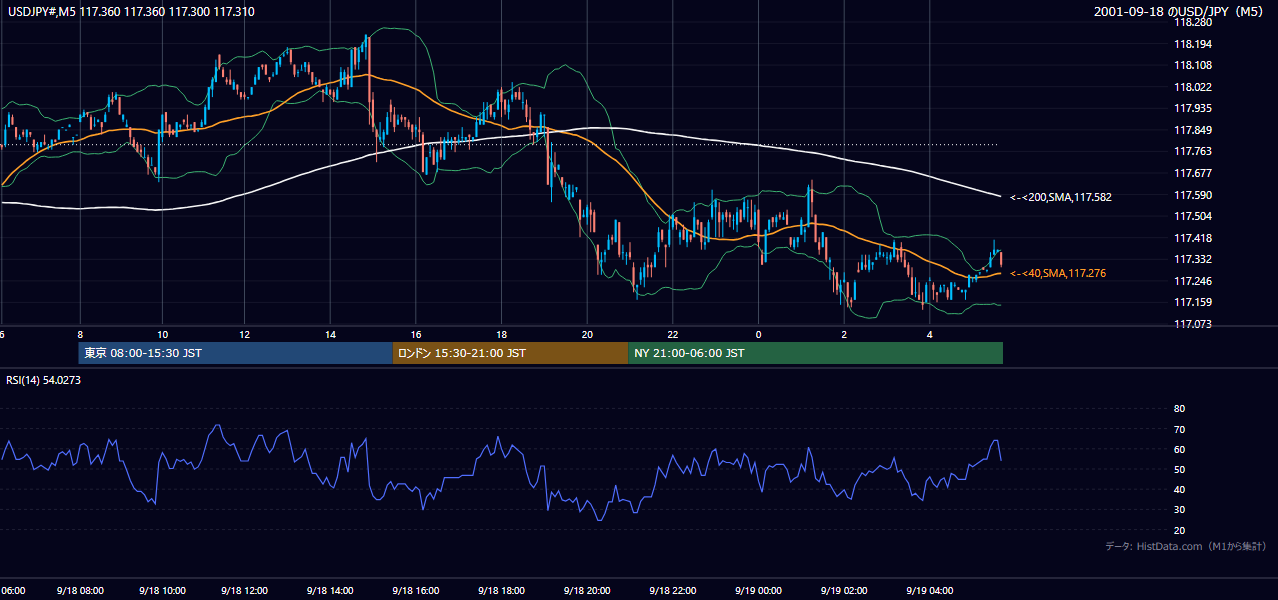Click hour marker 14 under the price chart
1278x600 pixels.
tap(329, 334)
